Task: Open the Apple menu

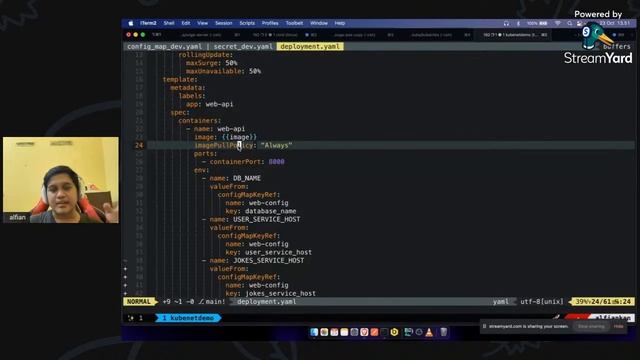Action: 131,23
